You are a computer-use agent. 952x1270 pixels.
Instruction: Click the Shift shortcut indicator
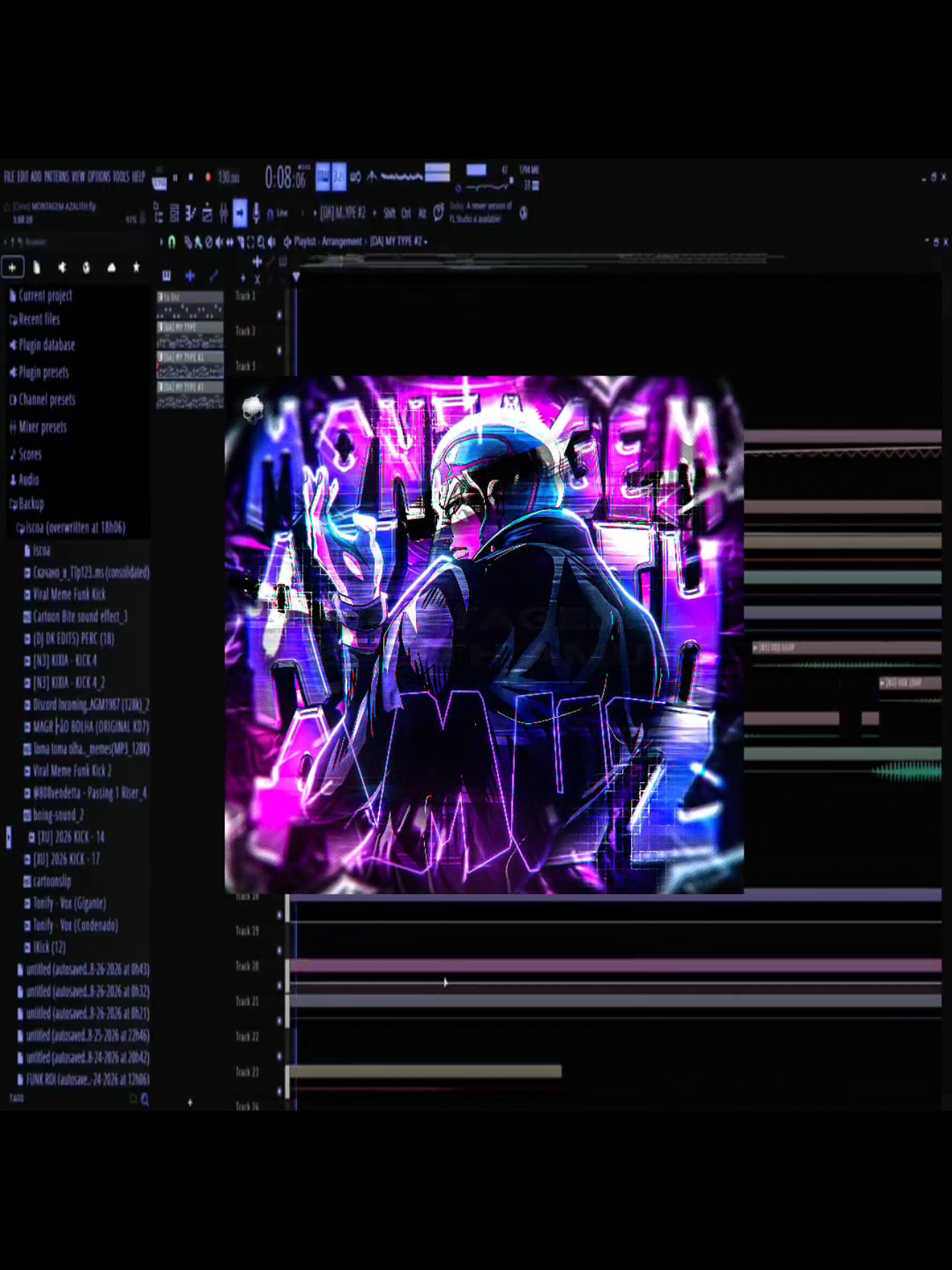(x=389, y=213)
